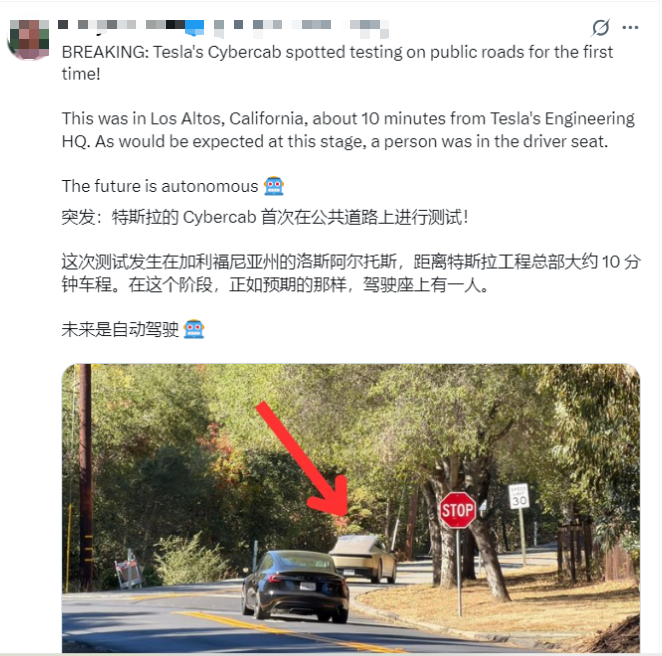The image size is (662, 656).
Task: Open the poster's profile avatar
Action: coord(28,39)
